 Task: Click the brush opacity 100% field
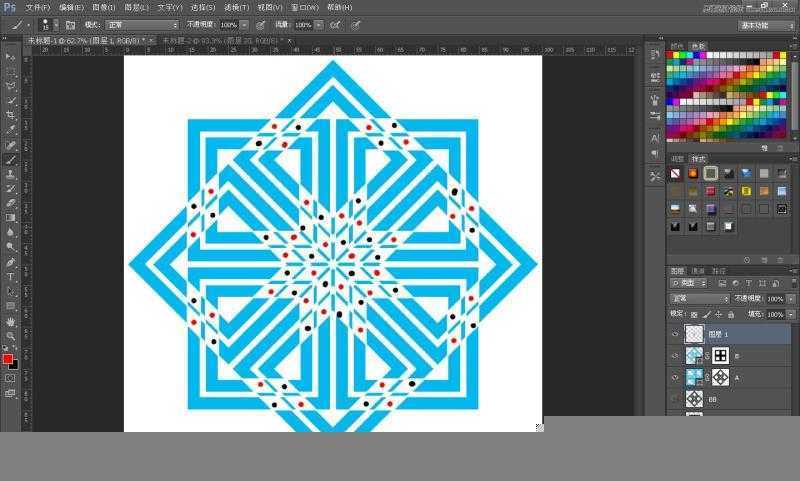click(x=229, y=24)
